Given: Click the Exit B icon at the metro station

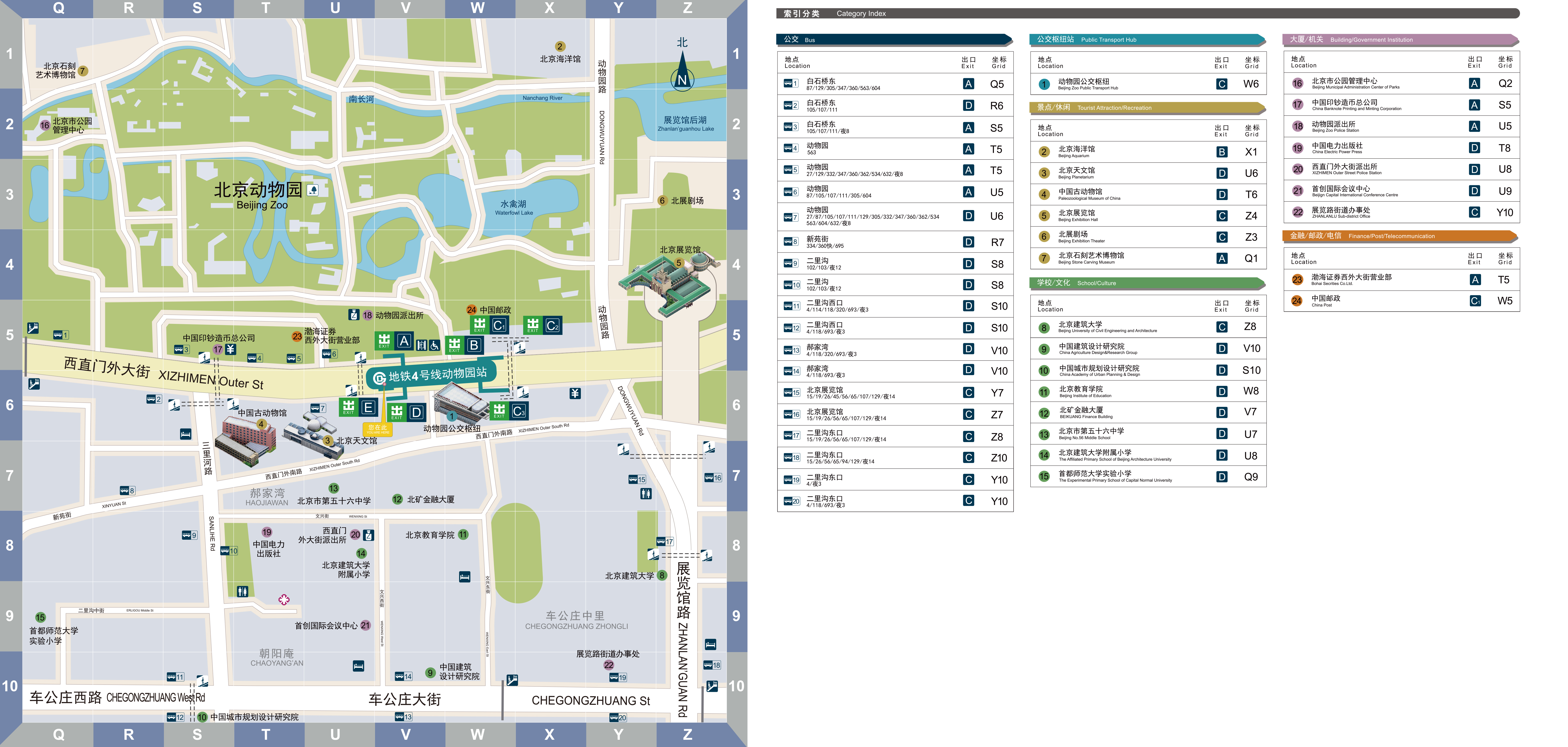Looking at the screenshot, I should pyautogui.click(x=464, y=345).
